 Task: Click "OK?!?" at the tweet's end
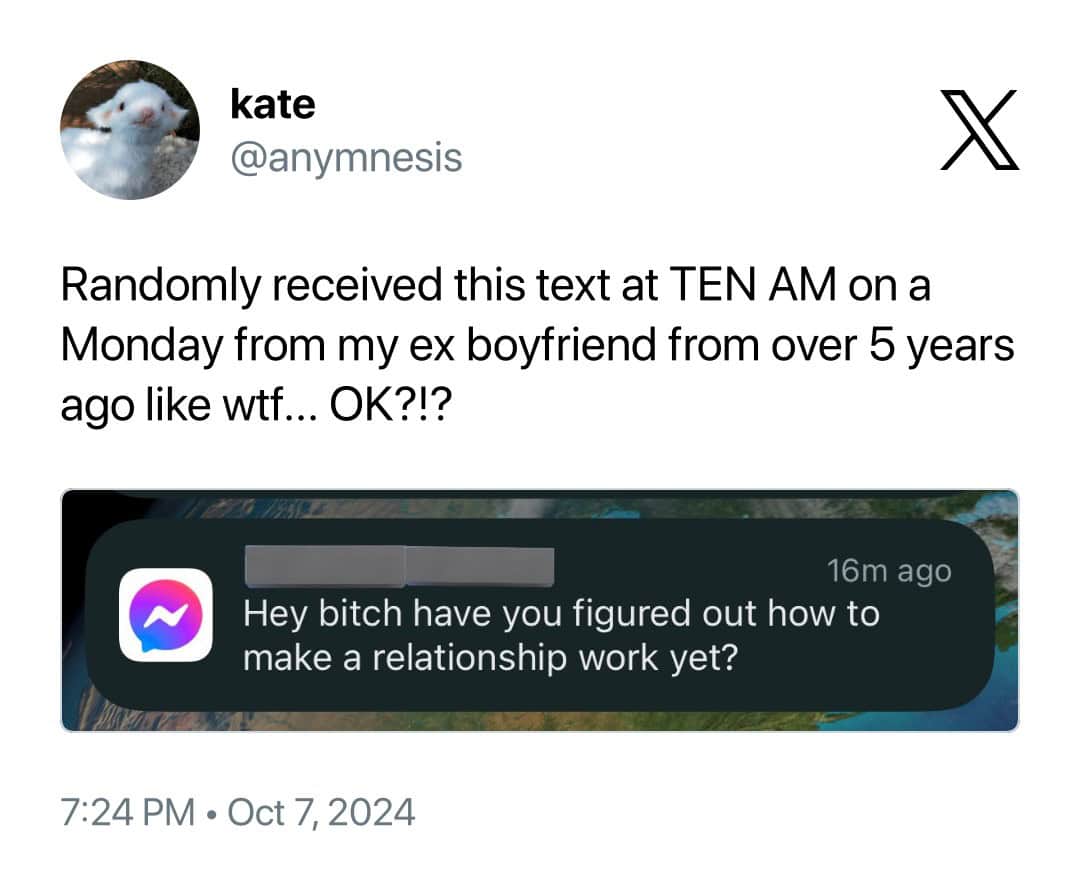coord(391,406)
